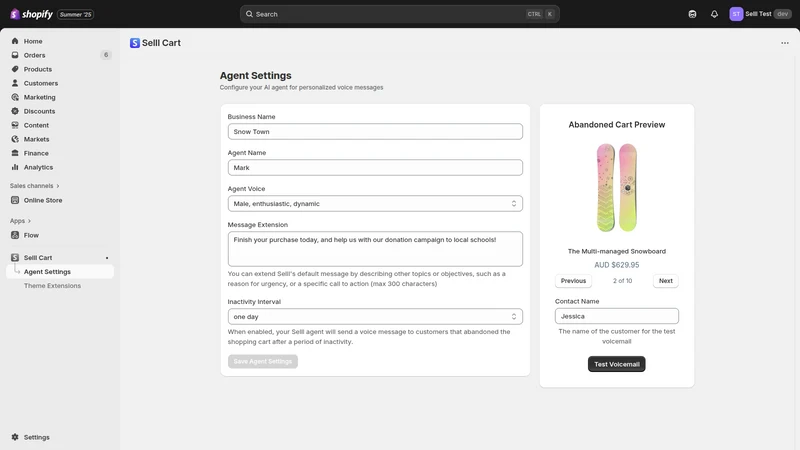800x450 pixels.
Task: Expand the Sales channels section
Action: (34, 186)
